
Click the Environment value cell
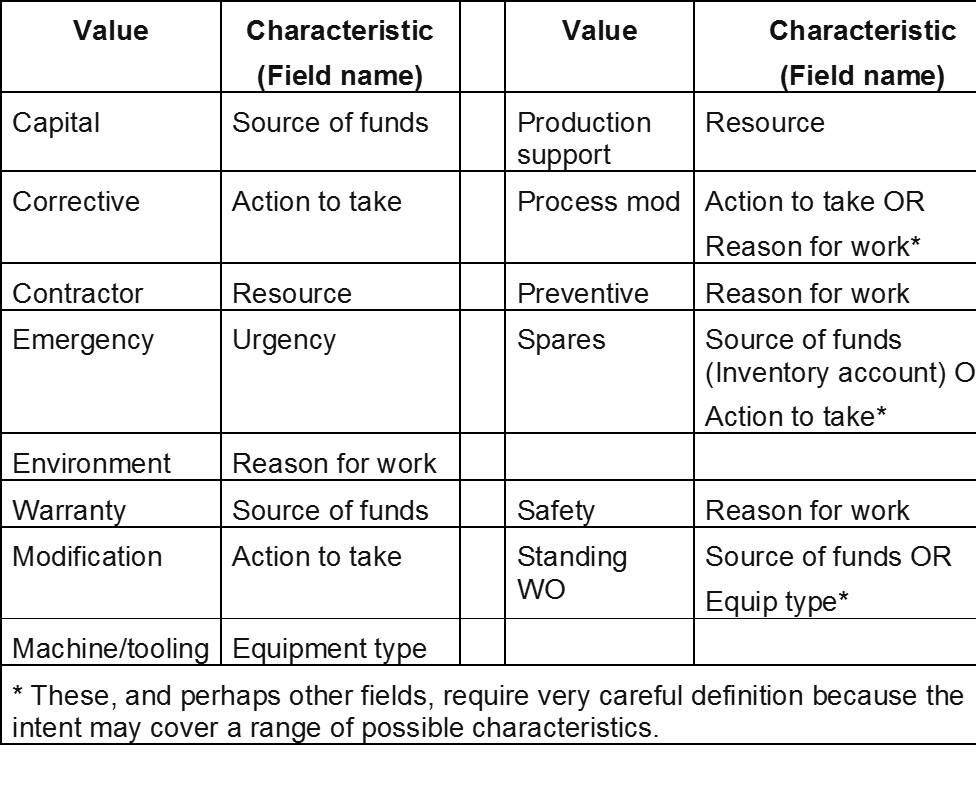tap(111, 456)
